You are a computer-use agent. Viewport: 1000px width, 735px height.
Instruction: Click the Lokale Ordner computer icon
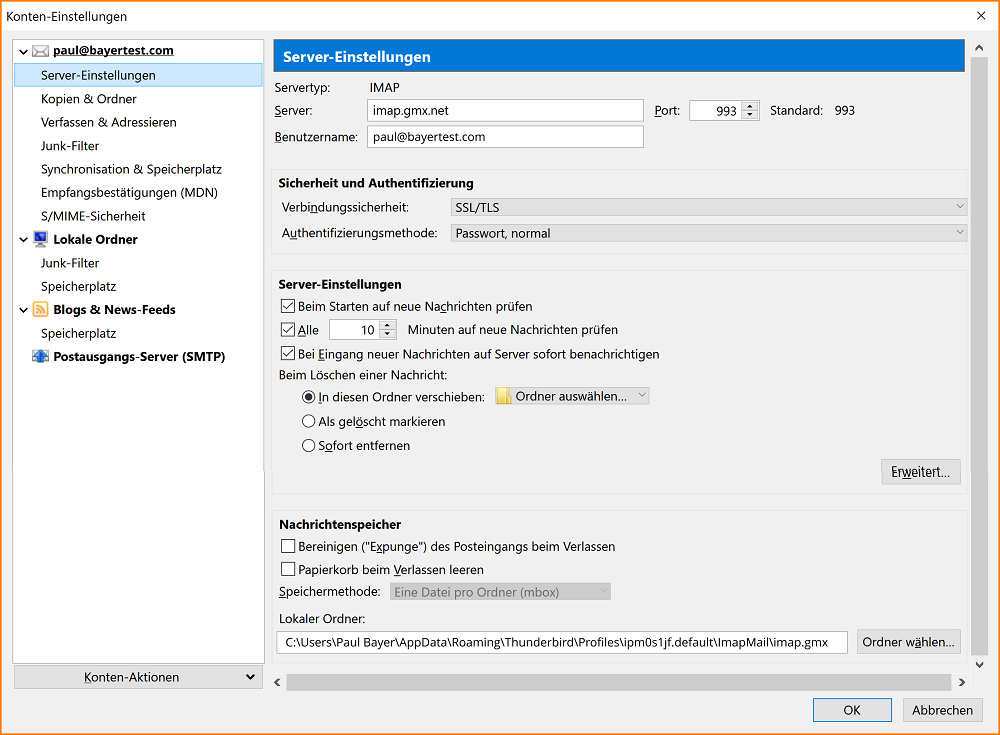pyautogui.click(x=40, y=239)
